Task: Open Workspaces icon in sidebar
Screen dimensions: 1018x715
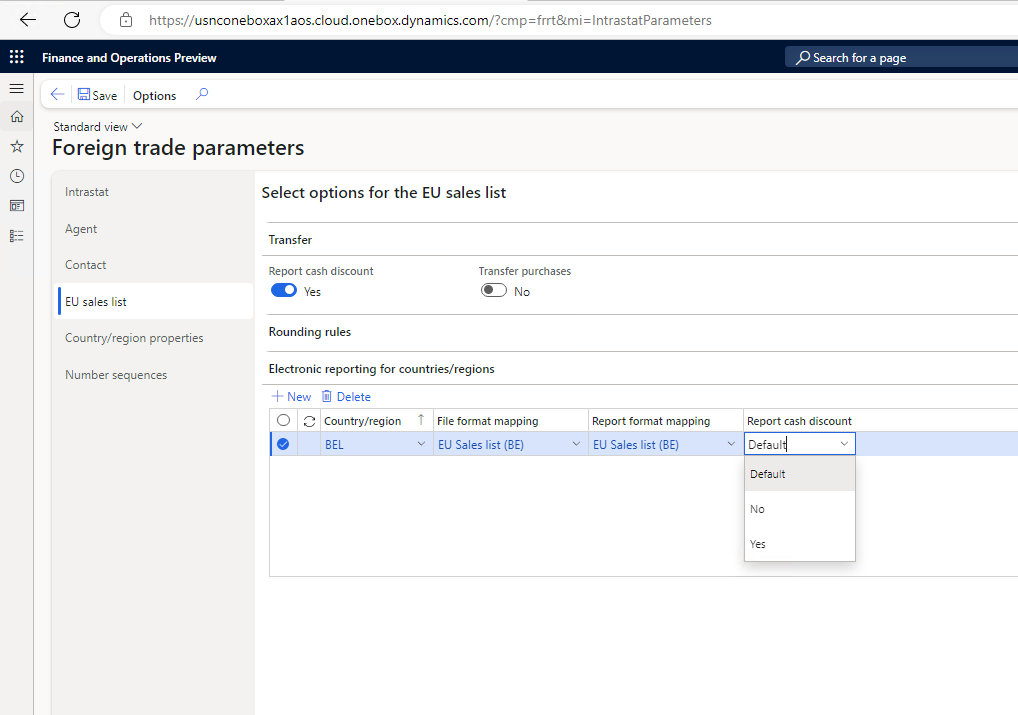Action: [17, 206]
